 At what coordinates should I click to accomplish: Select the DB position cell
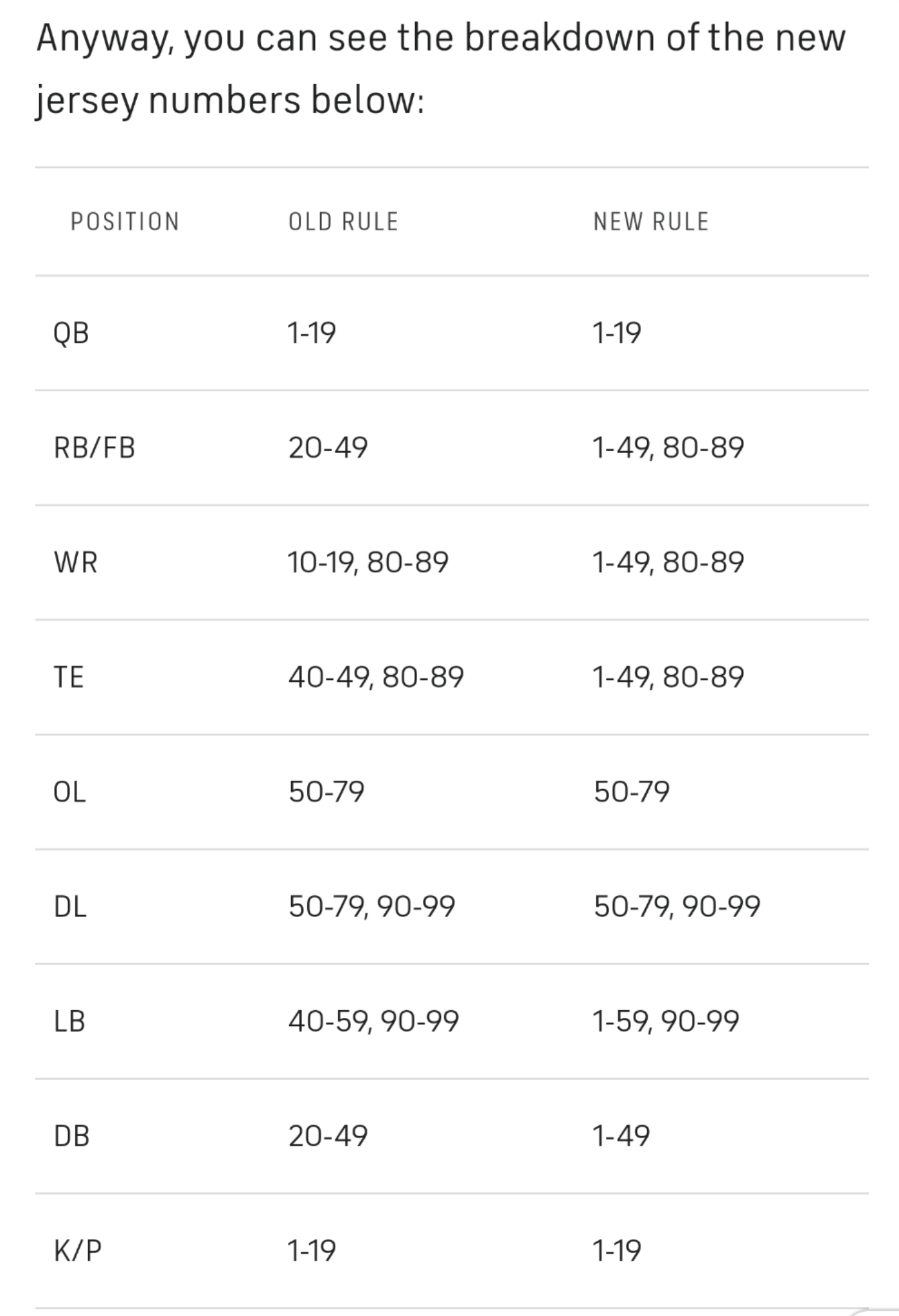click(71, 1136)
